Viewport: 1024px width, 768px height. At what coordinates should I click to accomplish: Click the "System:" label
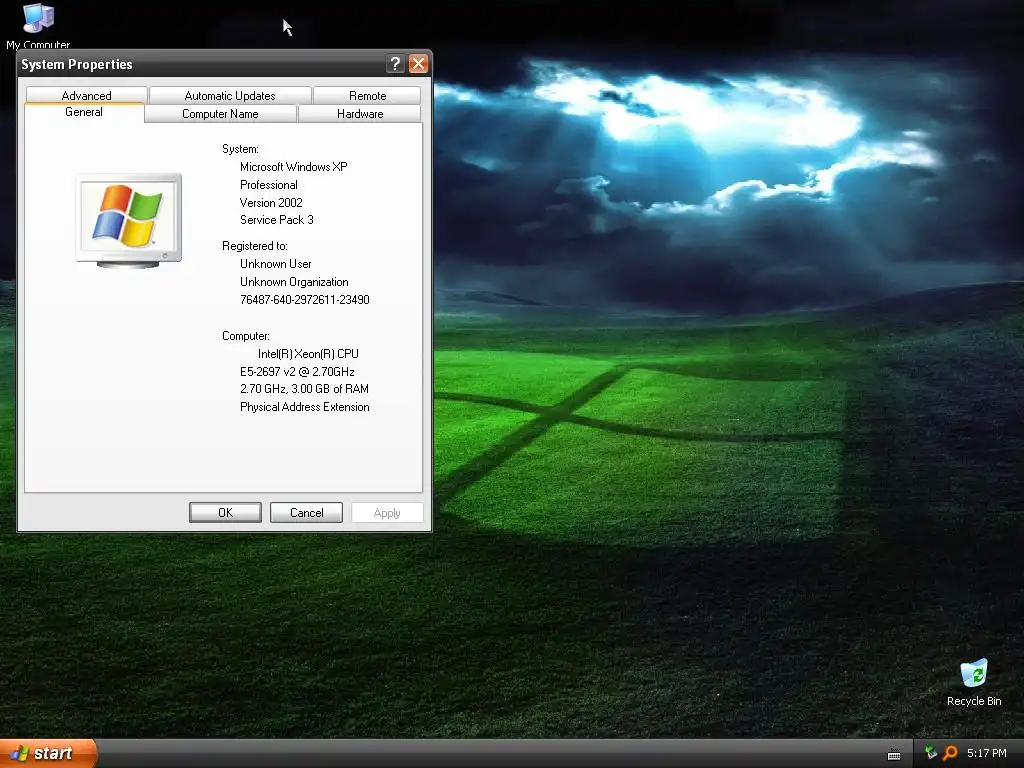coord(240,149)
